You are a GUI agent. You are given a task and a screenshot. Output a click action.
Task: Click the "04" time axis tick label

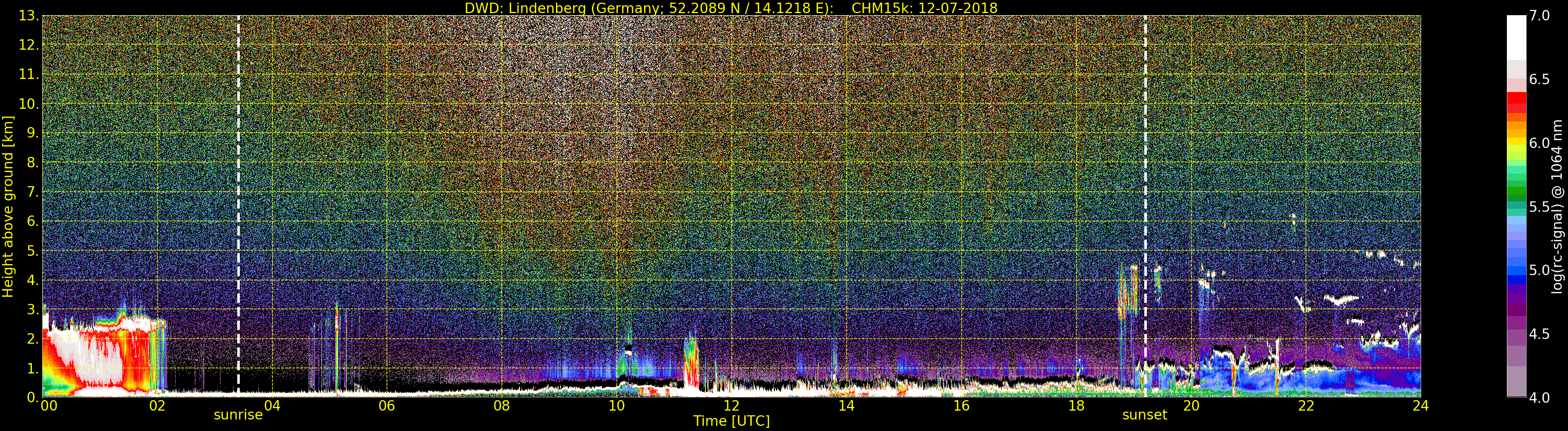[x=272, y=405]
